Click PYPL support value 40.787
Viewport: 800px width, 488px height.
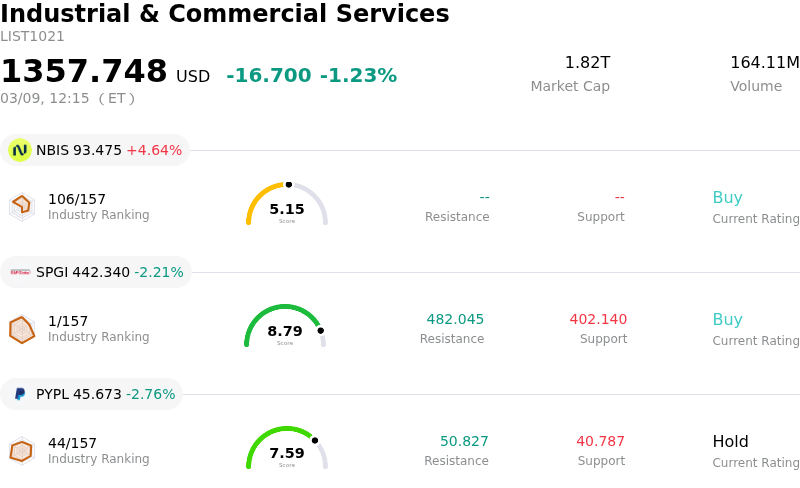[600, 442]
